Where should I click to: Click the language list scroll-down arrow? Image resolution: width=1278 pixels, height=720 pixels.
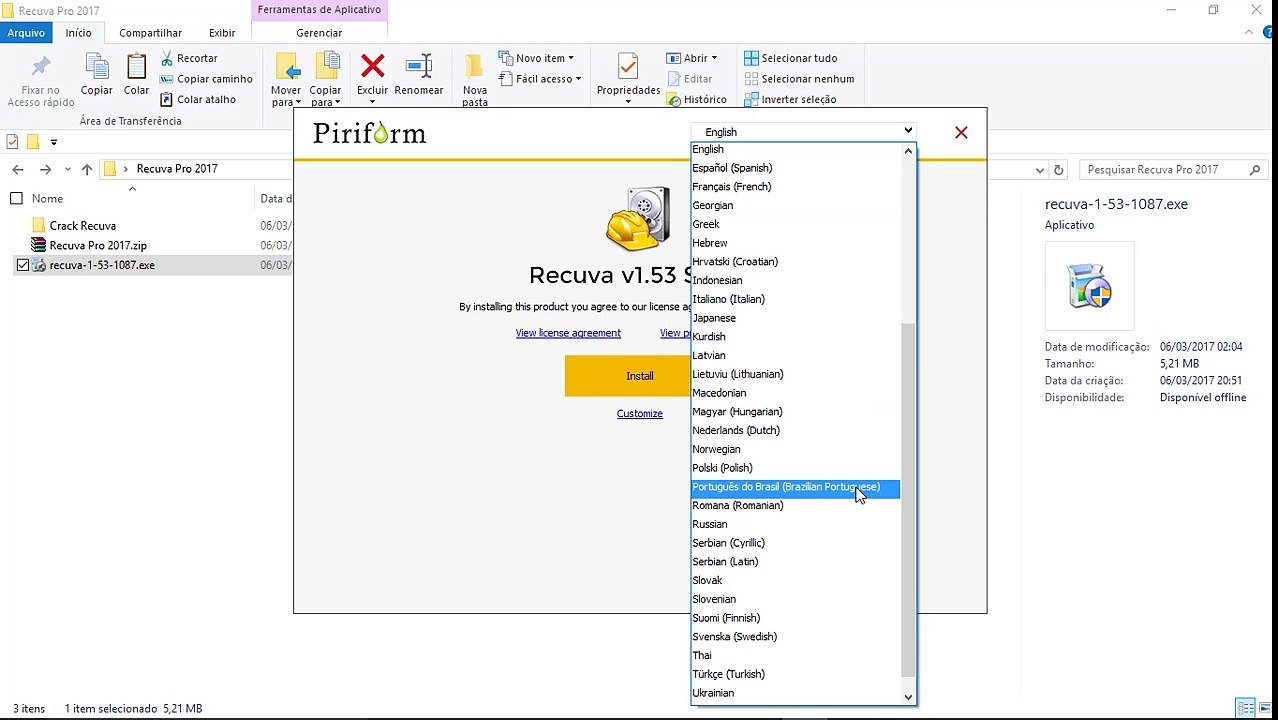[908, 697]
